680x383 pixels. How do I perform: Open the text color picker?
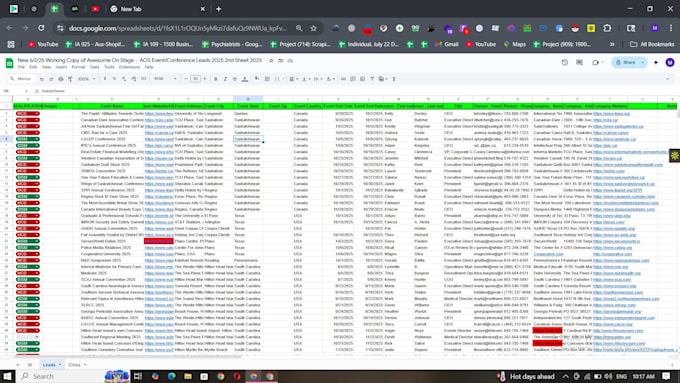click(x=245, y=79)
